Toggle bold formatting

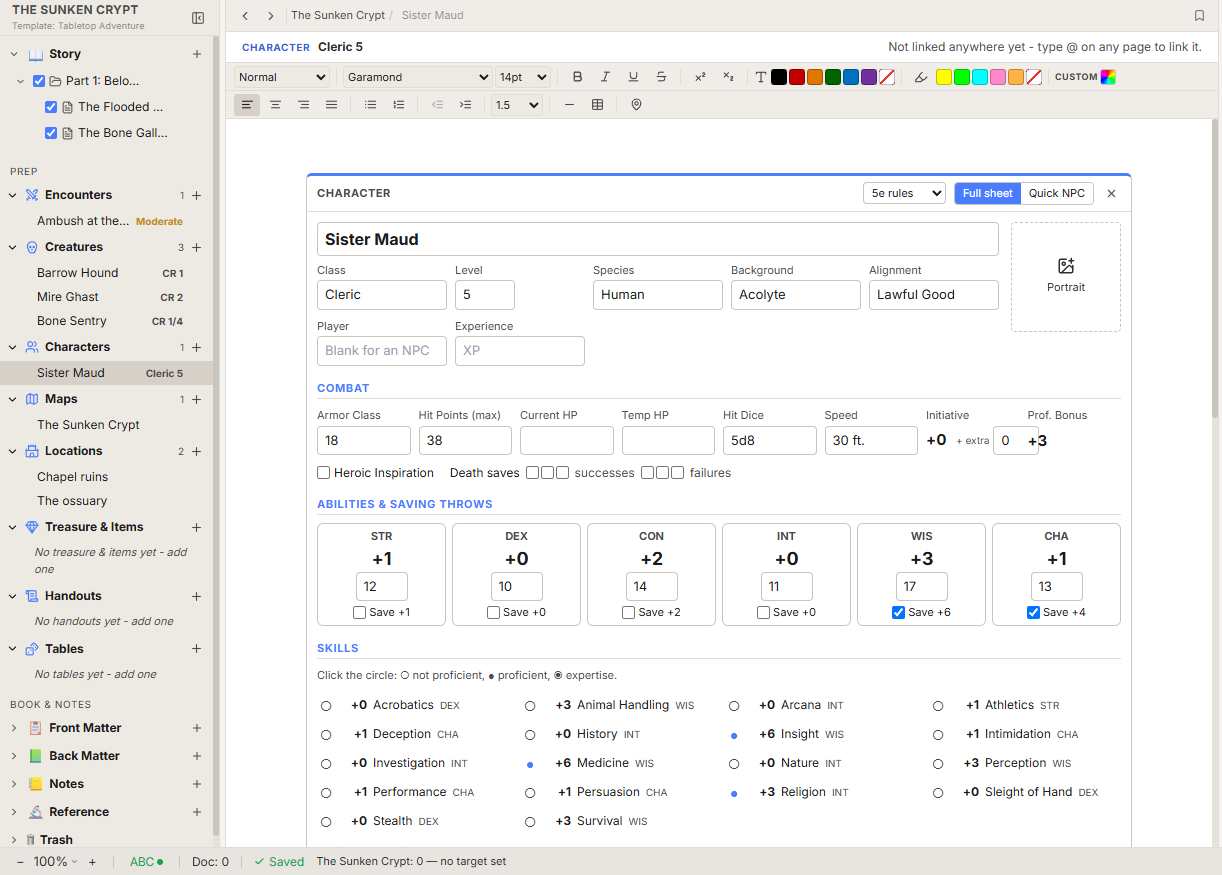(x=577, y=77)
